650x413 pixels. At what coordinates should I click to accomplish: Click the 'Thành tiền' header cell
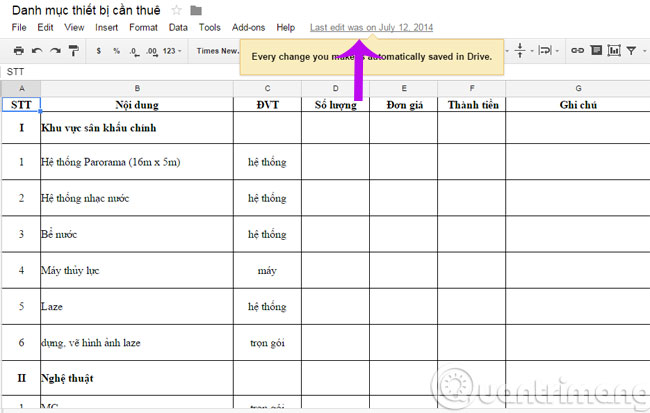[x=472, y=104]
